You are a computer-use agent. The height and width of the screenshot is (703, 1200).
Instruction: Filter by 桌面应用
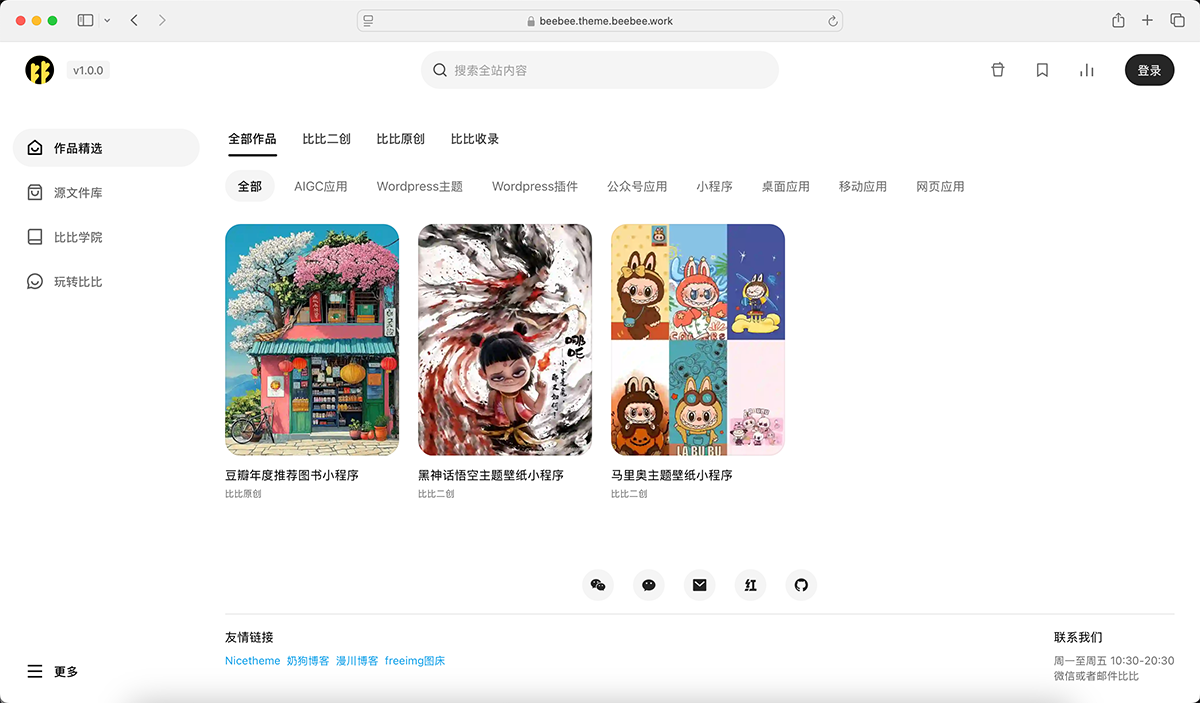click(786, 186)
